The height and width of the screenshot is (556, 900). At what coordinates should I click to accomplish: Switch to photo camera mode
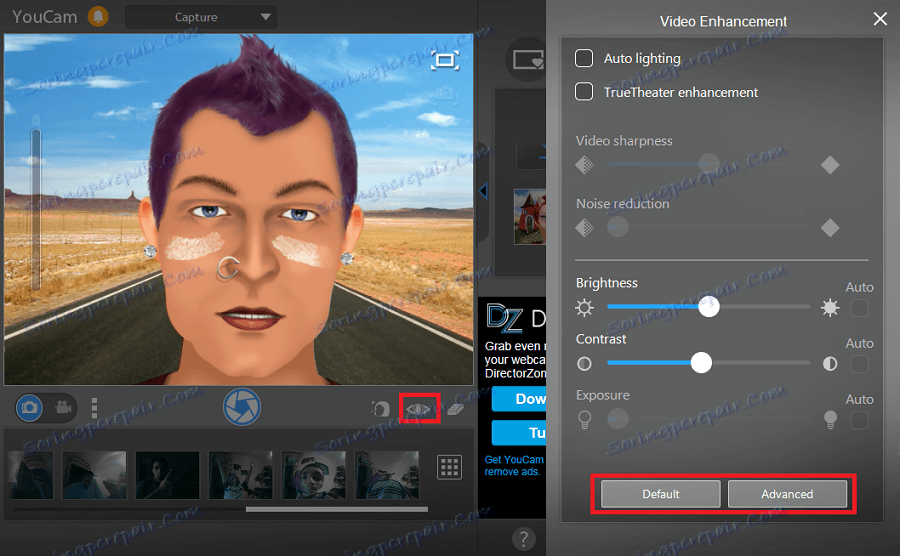pyautogui.click(x=29, y=408)
